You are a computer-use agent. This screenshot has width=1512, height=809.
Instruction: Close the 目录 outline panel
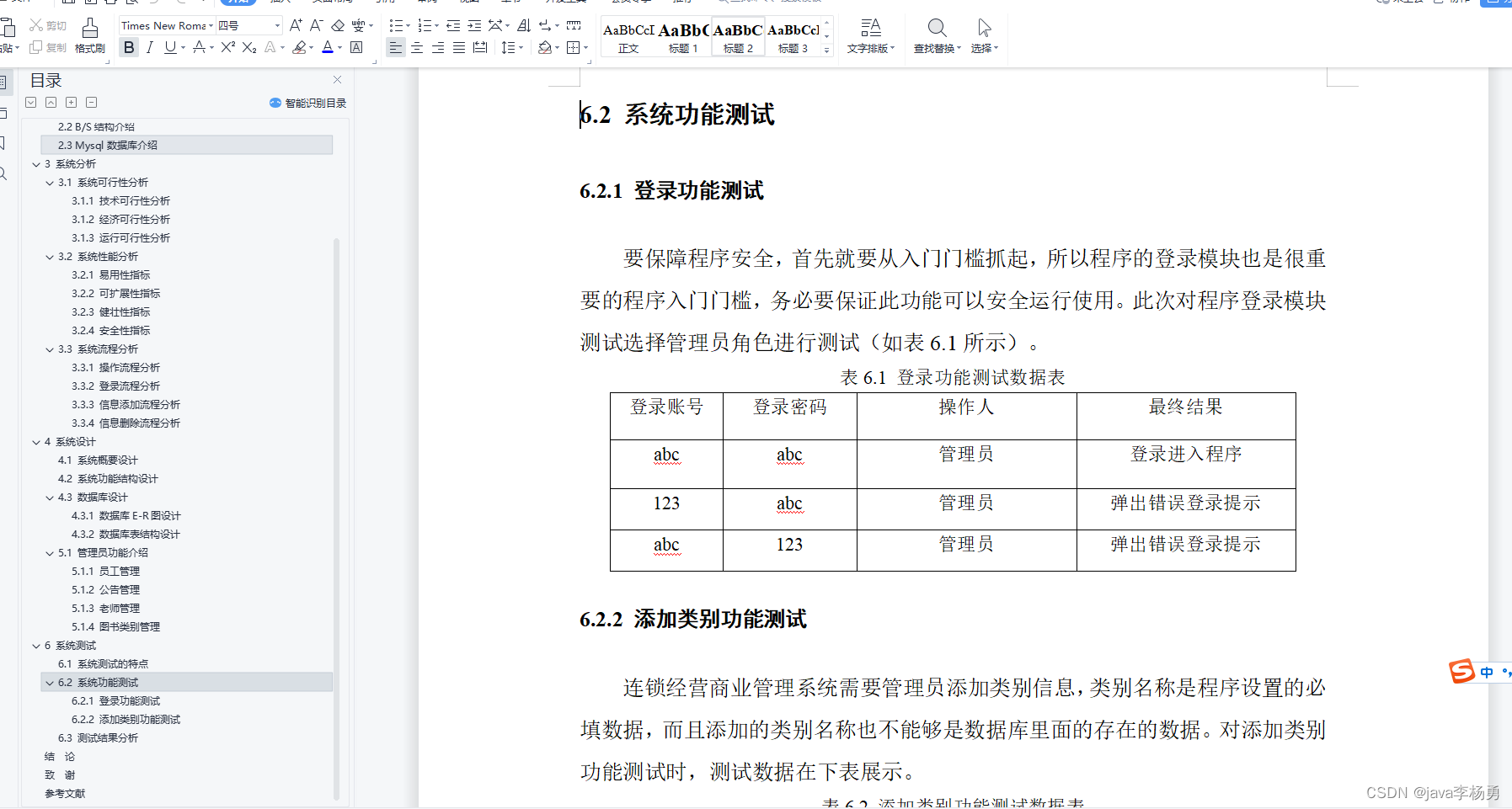tap(338, 80)
